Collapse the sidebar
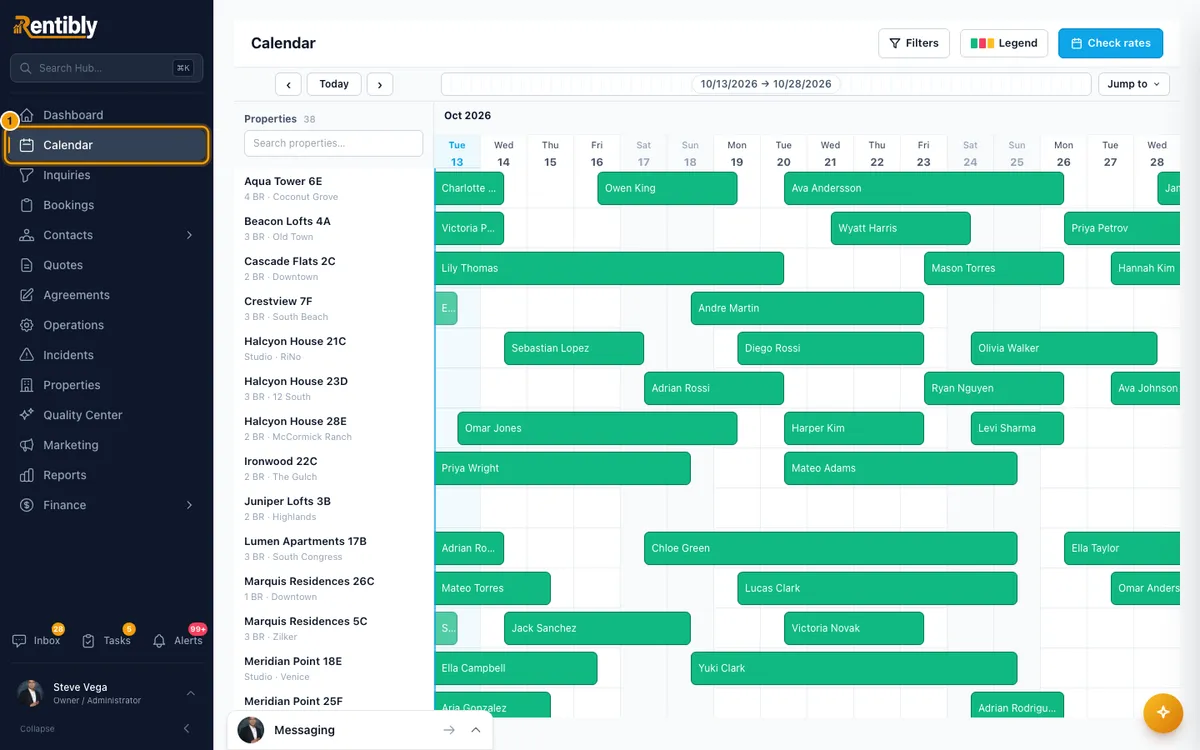1200x750 pixels. [x=106, y=729]
